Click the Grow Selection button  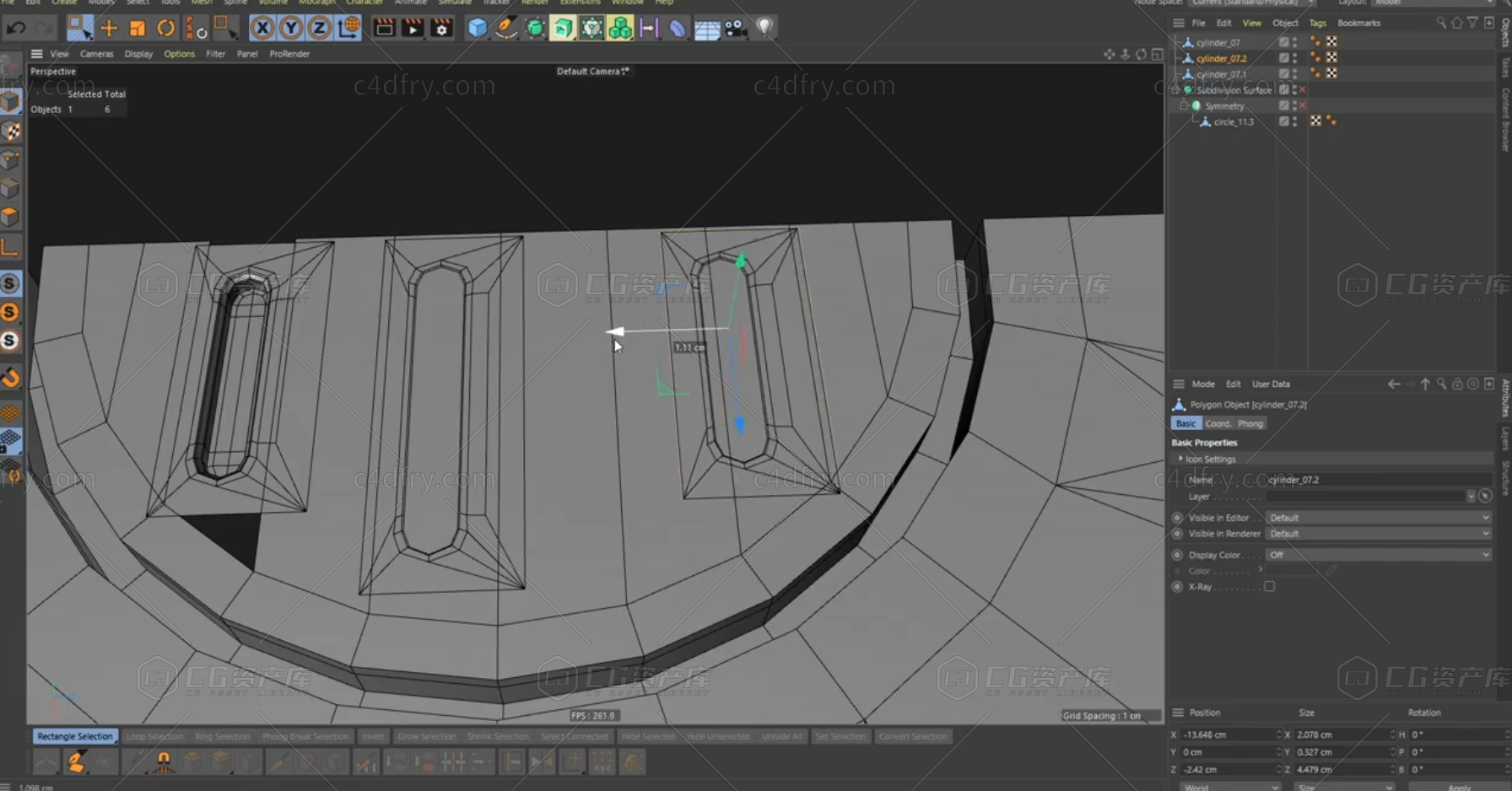[426, 736]
